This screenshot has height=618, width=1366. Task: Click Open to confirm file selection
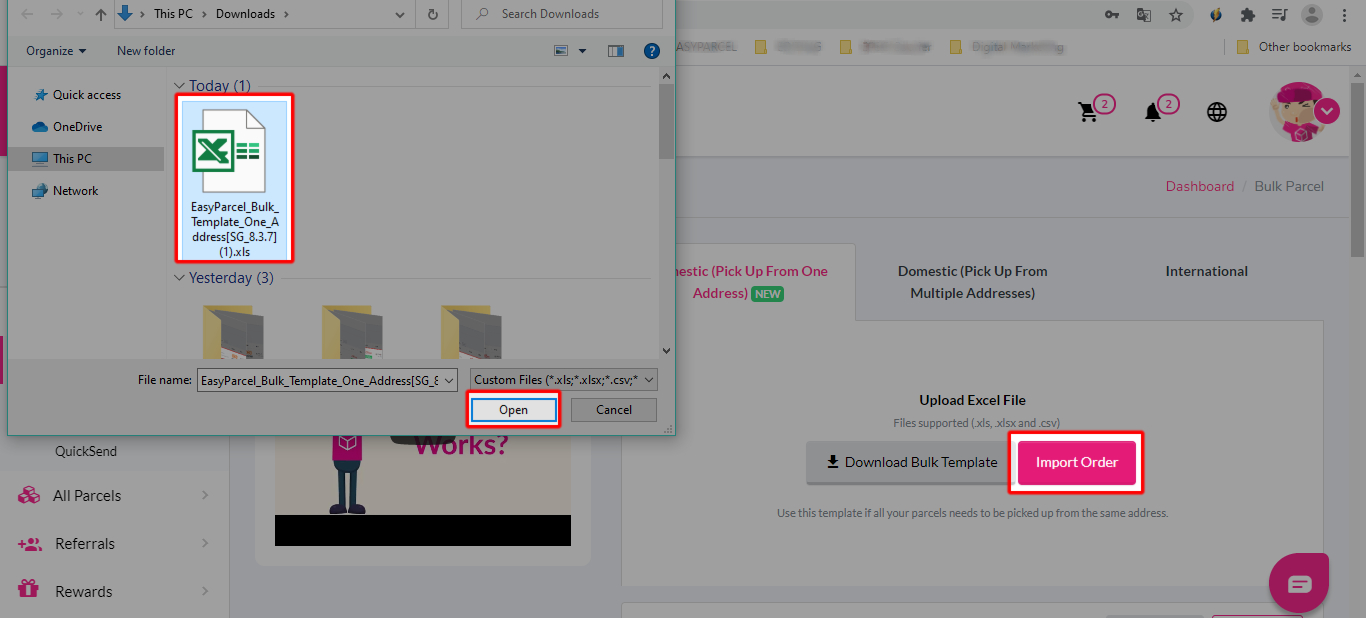coord(513,409)
